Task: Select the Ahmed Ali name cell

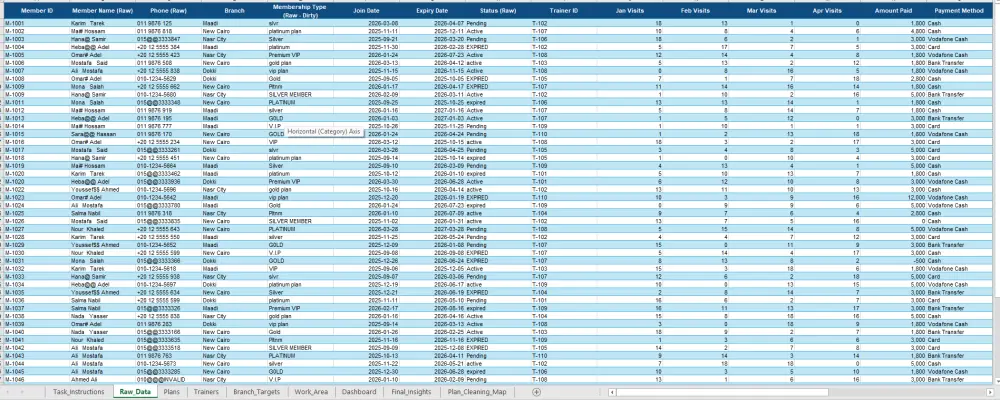Action: pos(103,380)
